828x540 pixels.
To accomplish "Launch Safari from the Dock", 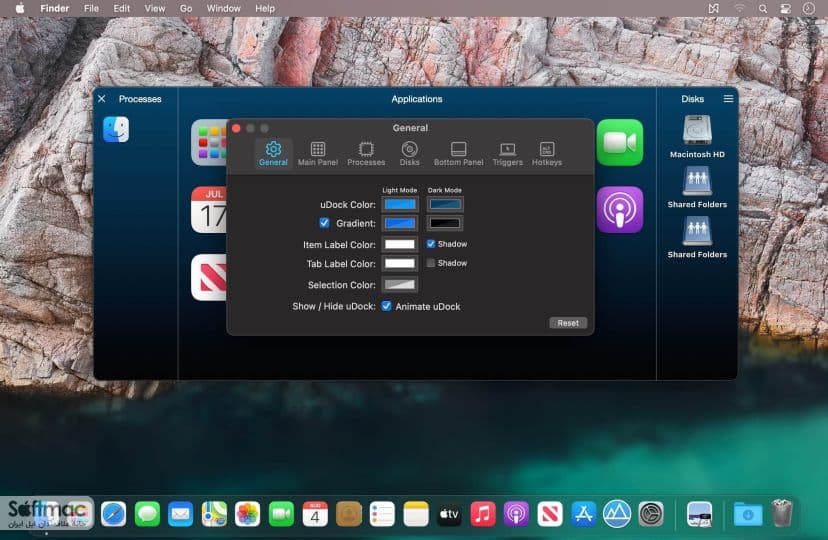I will tap(114, 514).
